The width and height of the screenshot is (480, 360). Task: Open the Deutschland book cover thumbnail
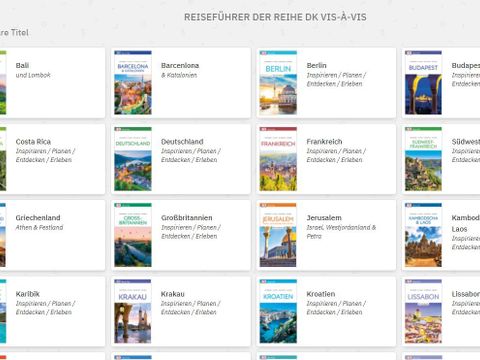133,159
